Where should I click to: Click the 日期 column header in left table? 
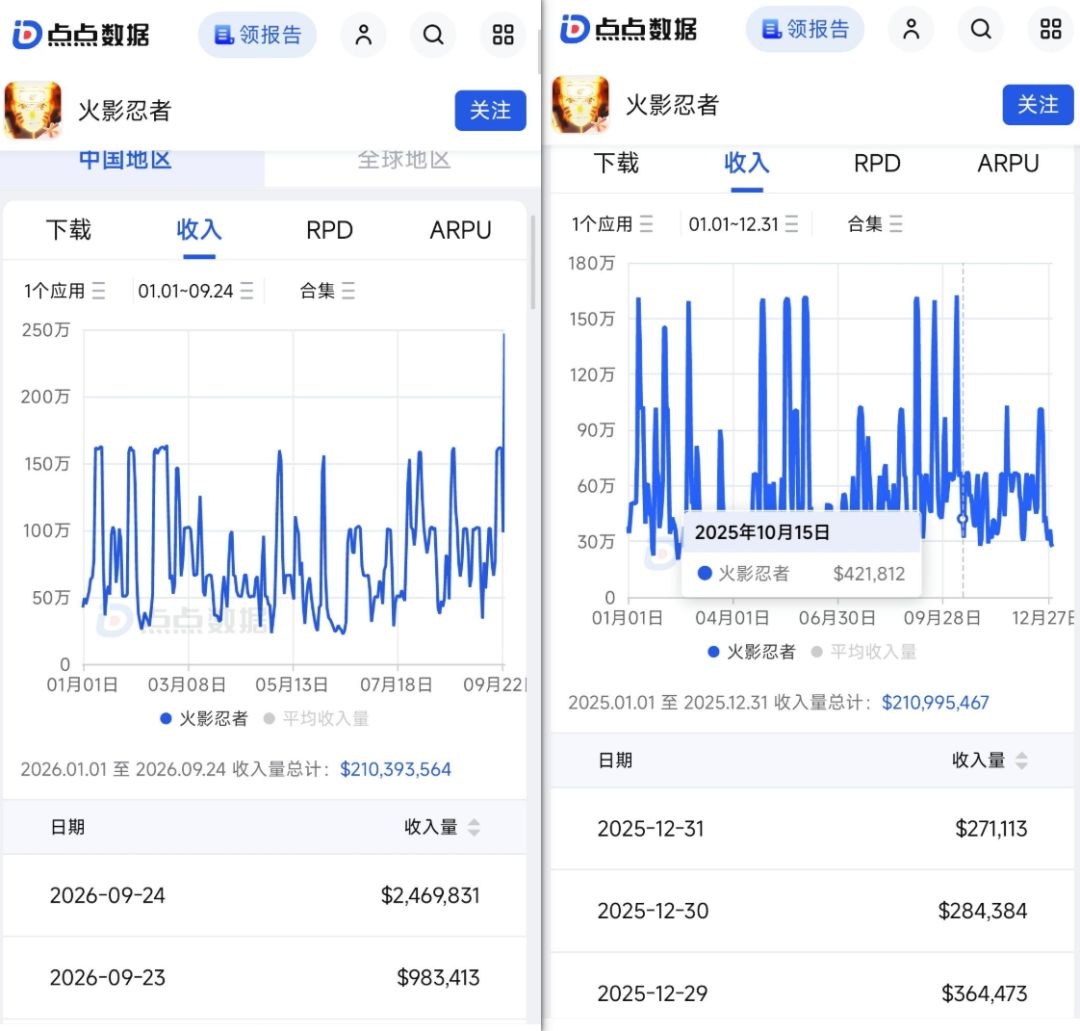pos(68,827)
